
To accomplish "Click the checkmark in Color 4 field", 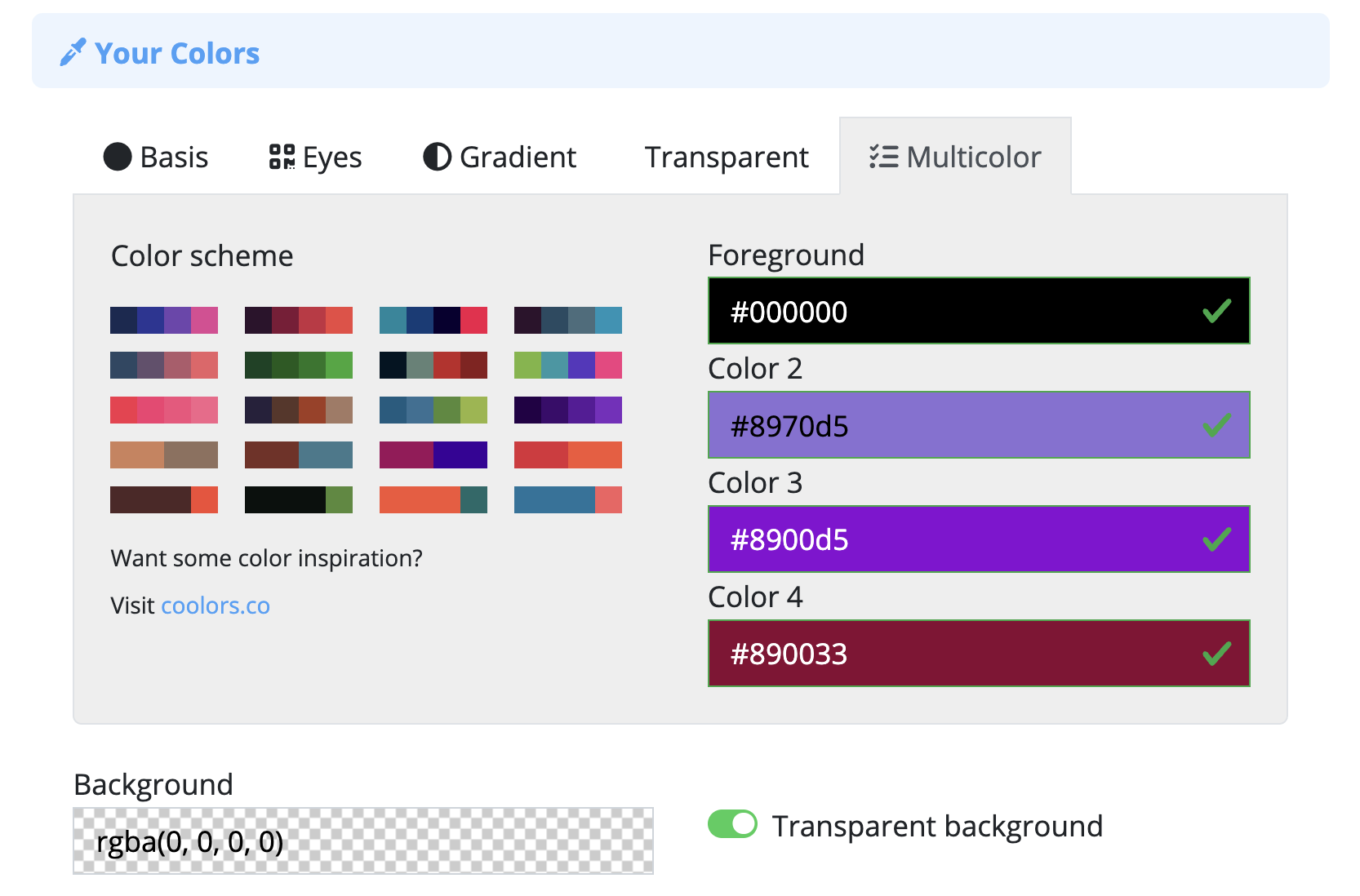I will click(1216, 654).
